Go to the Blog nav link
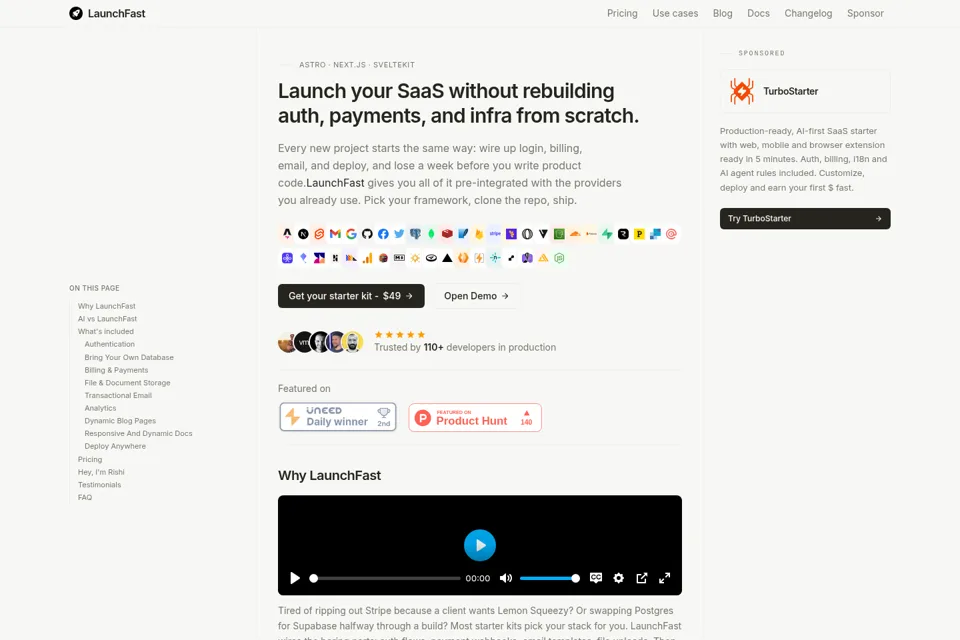This screenshot has width=960, height=640. [x=722, y=13]
